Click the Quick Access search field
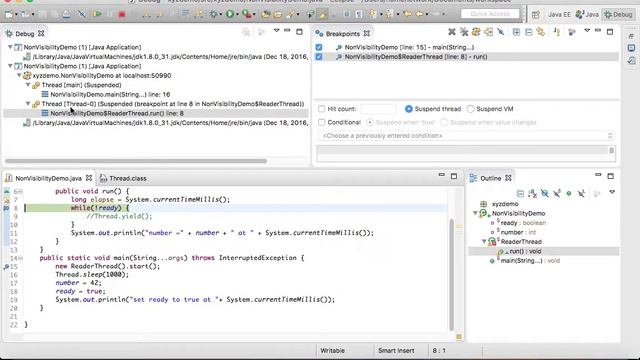This screenshot has width=640, height=360. pos(490,14)
